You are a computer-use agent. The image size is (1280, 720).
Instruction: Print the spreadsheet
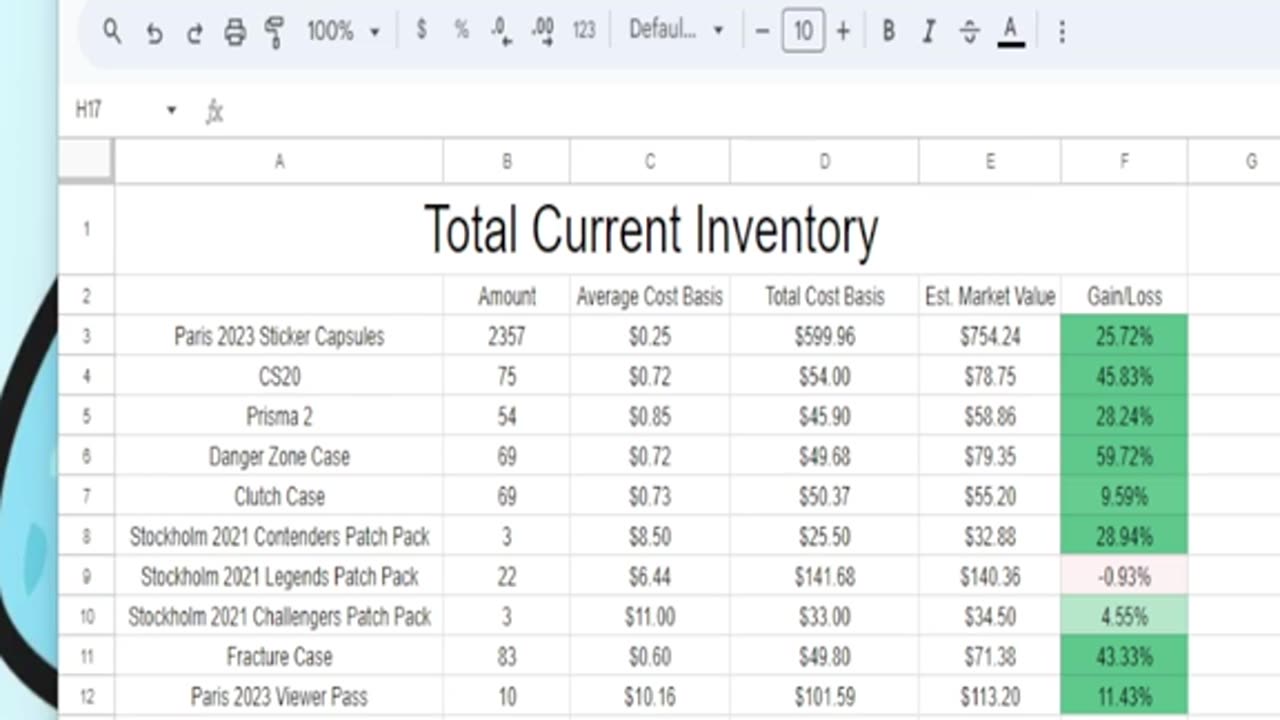pyautogui.click(x=235, y=32)
